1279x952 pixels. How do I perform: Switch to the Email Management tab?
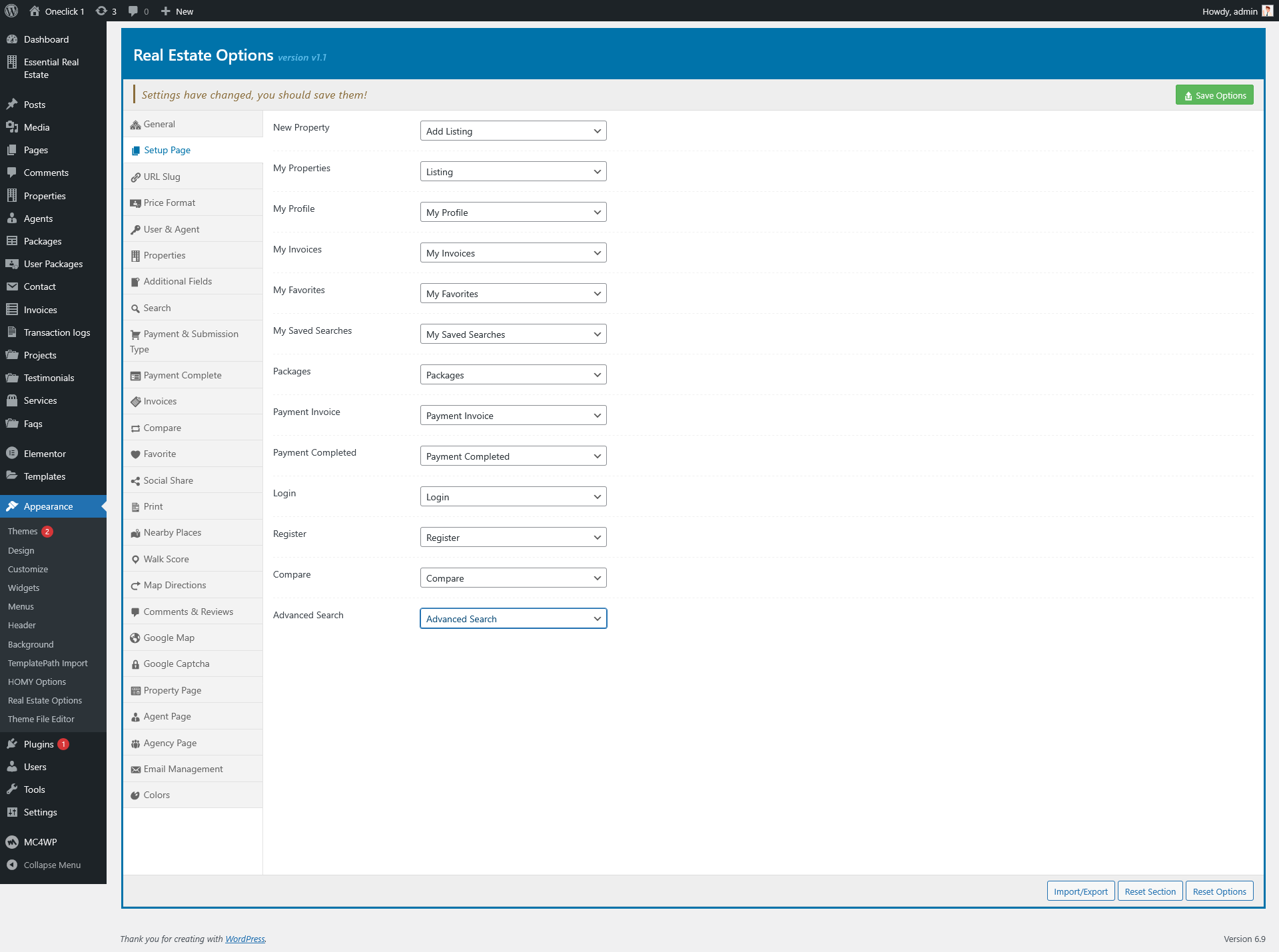coord(193,769)
